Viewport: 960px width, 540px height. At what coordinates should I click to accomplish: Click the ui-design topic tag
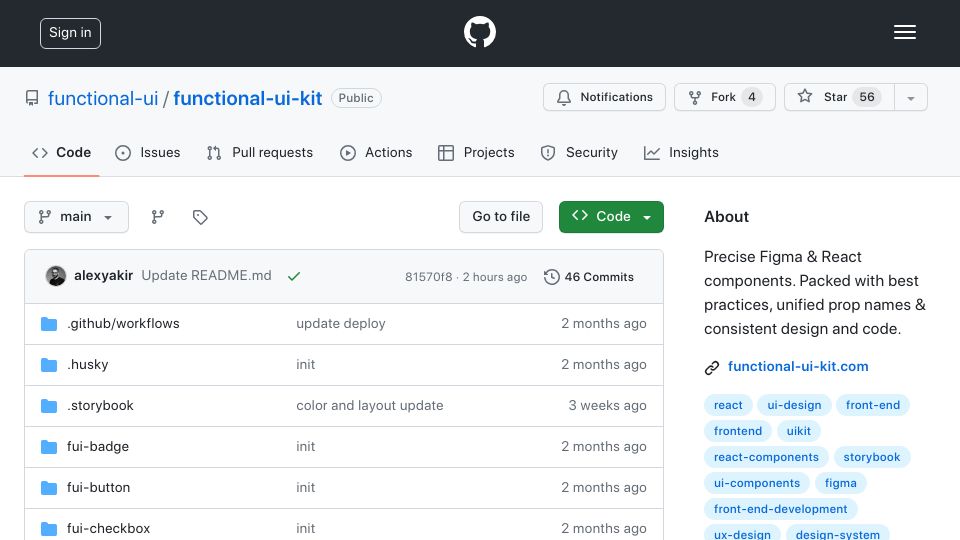click(x=794, y=405)
